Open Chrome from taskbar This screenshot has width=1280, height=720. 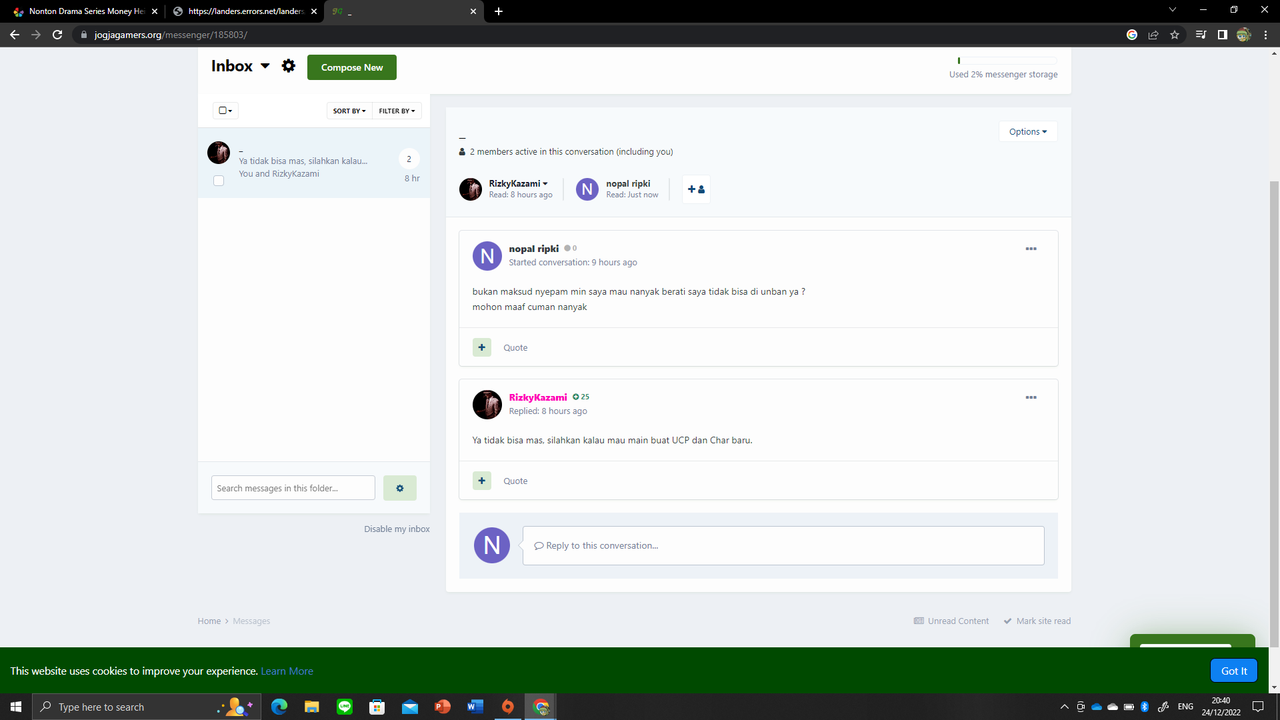pos(541,707)
